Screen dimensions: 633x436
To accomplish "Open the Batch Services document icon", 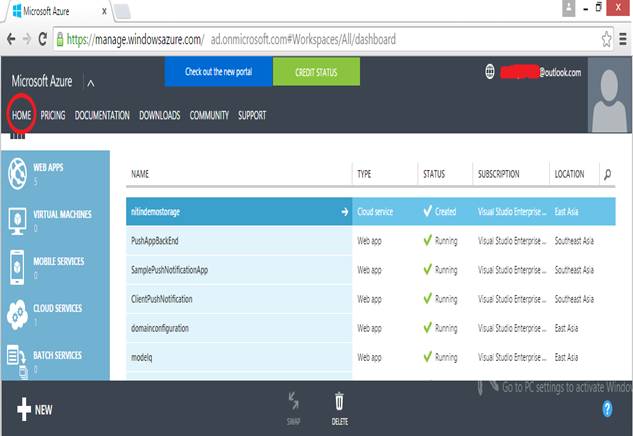I will coord(17,361).
